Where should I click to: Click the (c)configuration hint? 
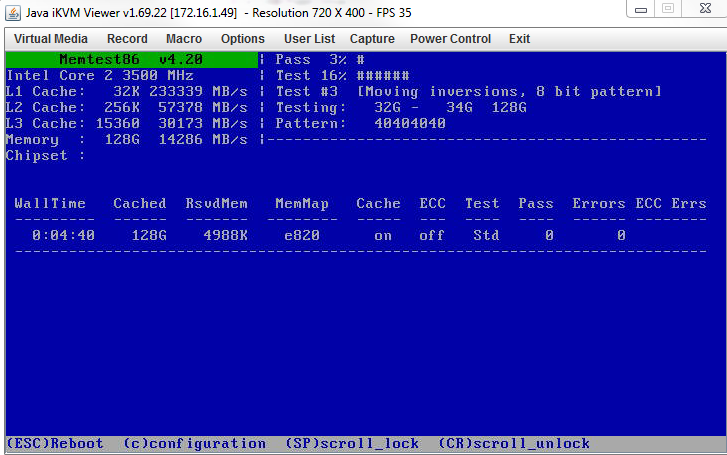[x=195, y=443]
